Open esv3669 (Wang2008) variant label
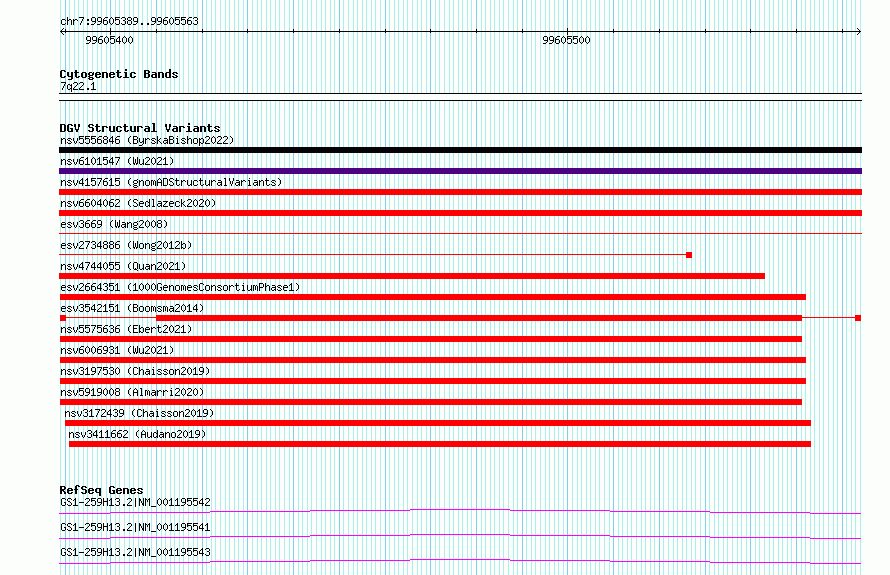Image resolution: width=890 pixels, height=575 pixels. [114, 224]
